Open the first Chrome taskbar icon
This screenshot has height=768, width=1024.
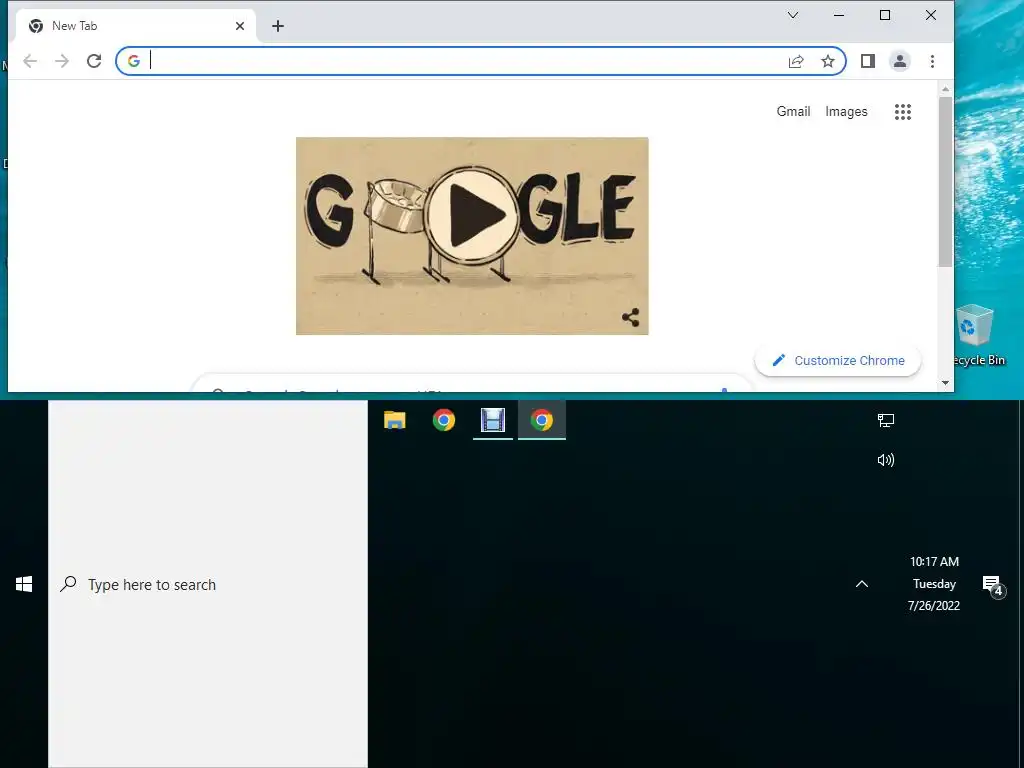443,420
